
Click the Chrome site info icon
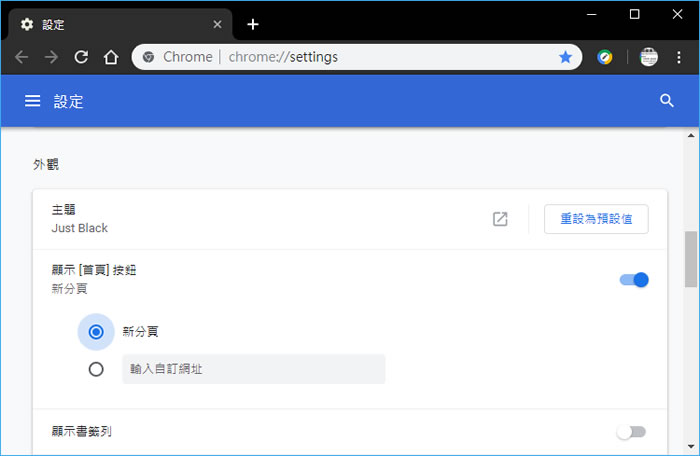point(148,57)
